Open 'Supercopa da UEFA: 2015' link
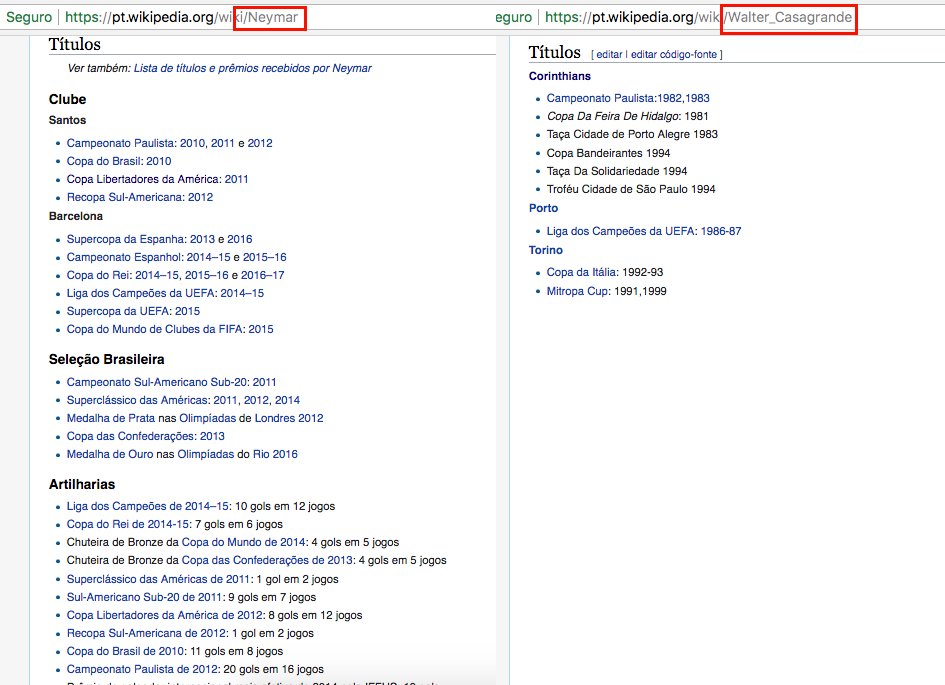 (133, 311)
